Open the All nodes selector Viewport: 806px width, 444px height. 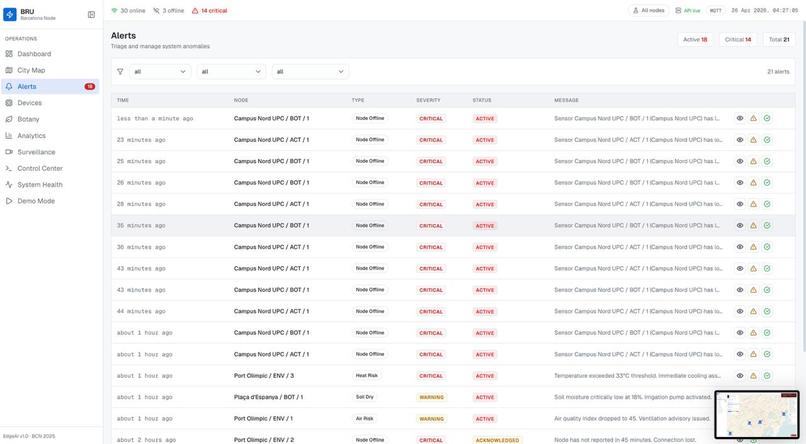coord(649,10)
